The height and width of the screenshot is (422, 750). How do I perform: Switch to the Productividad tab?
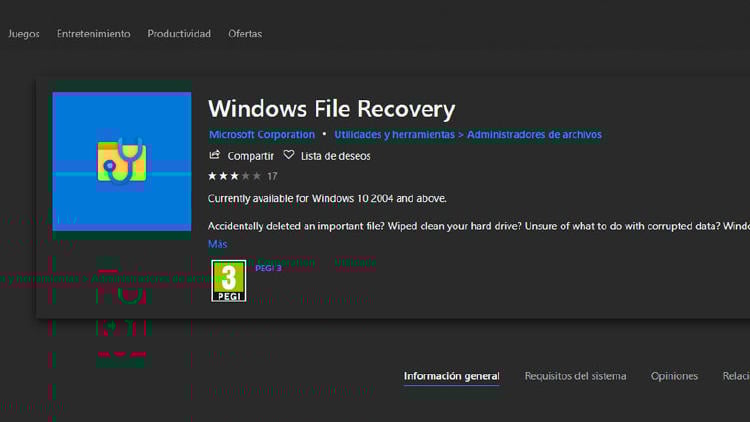179,34
